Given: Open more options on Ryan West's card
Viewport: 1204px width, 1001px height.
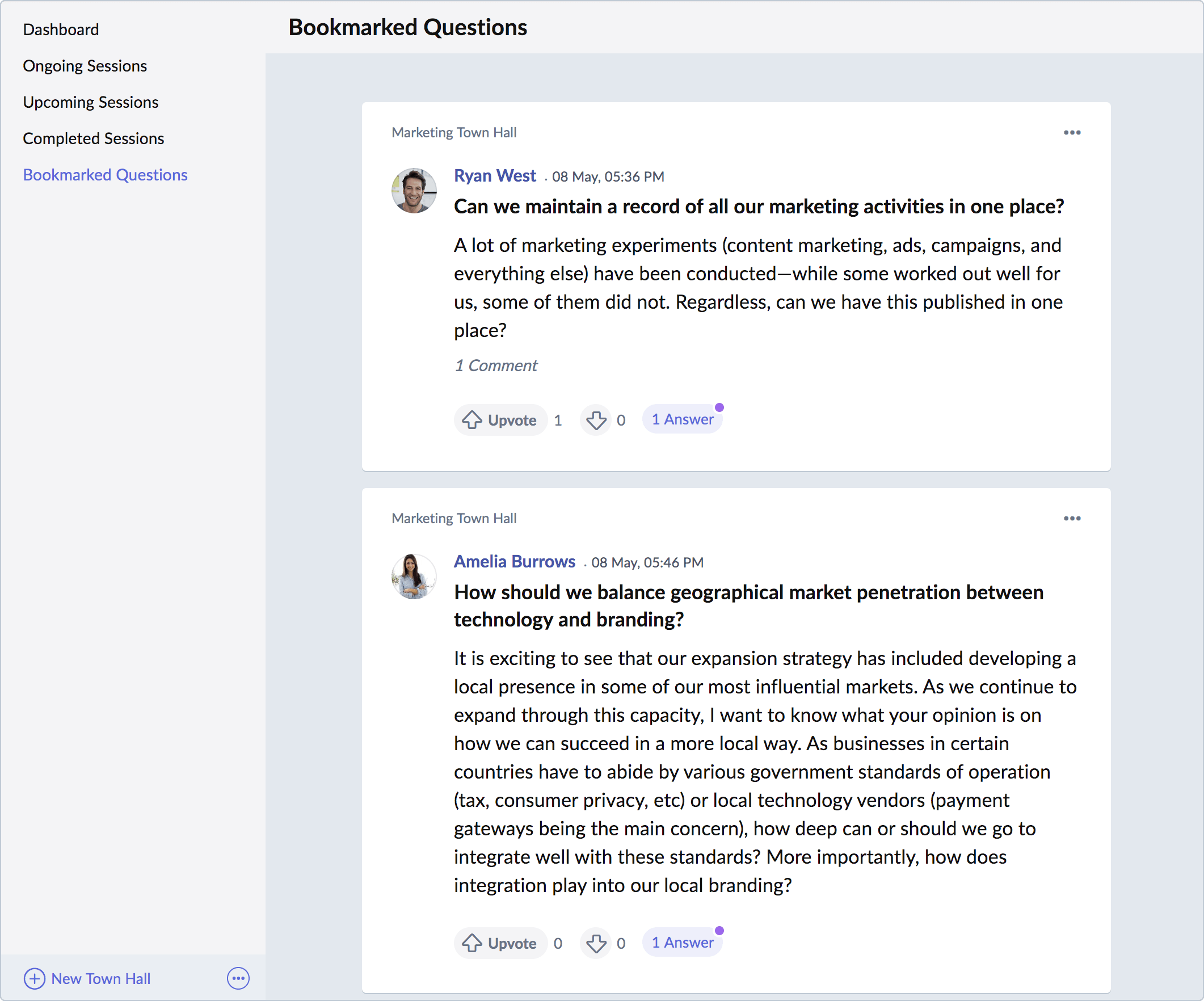Looking at the screenshot, I should point(1072,132).
